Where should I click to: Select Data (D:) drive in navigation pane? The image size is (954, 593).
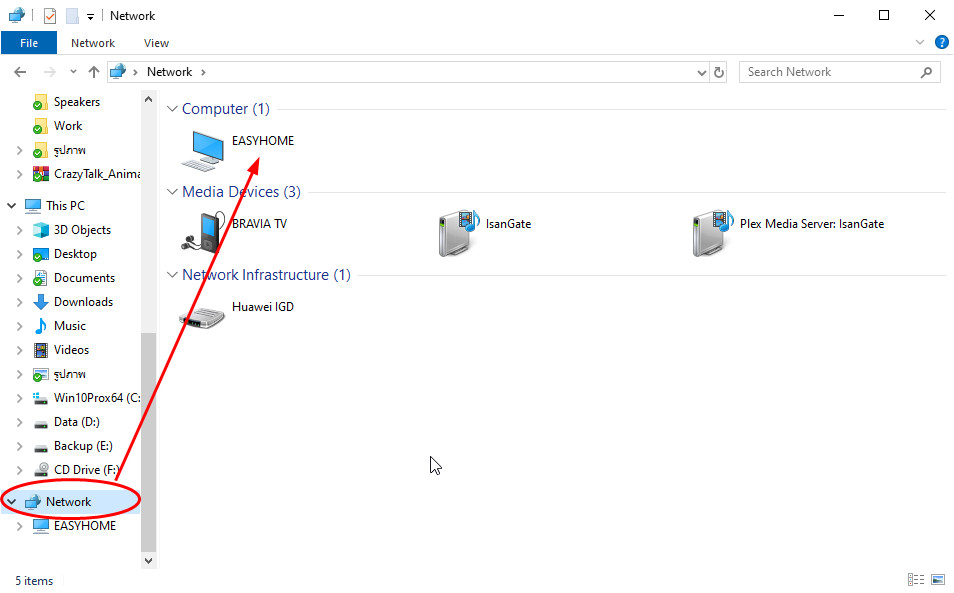(76, 422)
